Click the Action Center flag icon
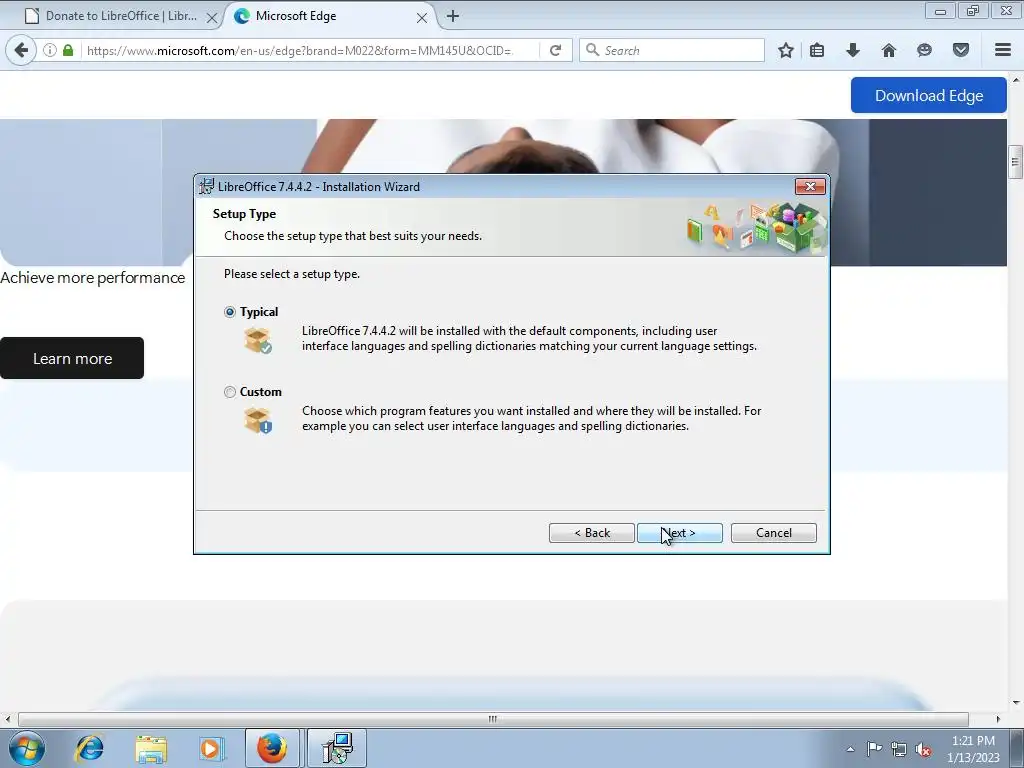This screenshot has width=1024, height=768. coord(874,749)
